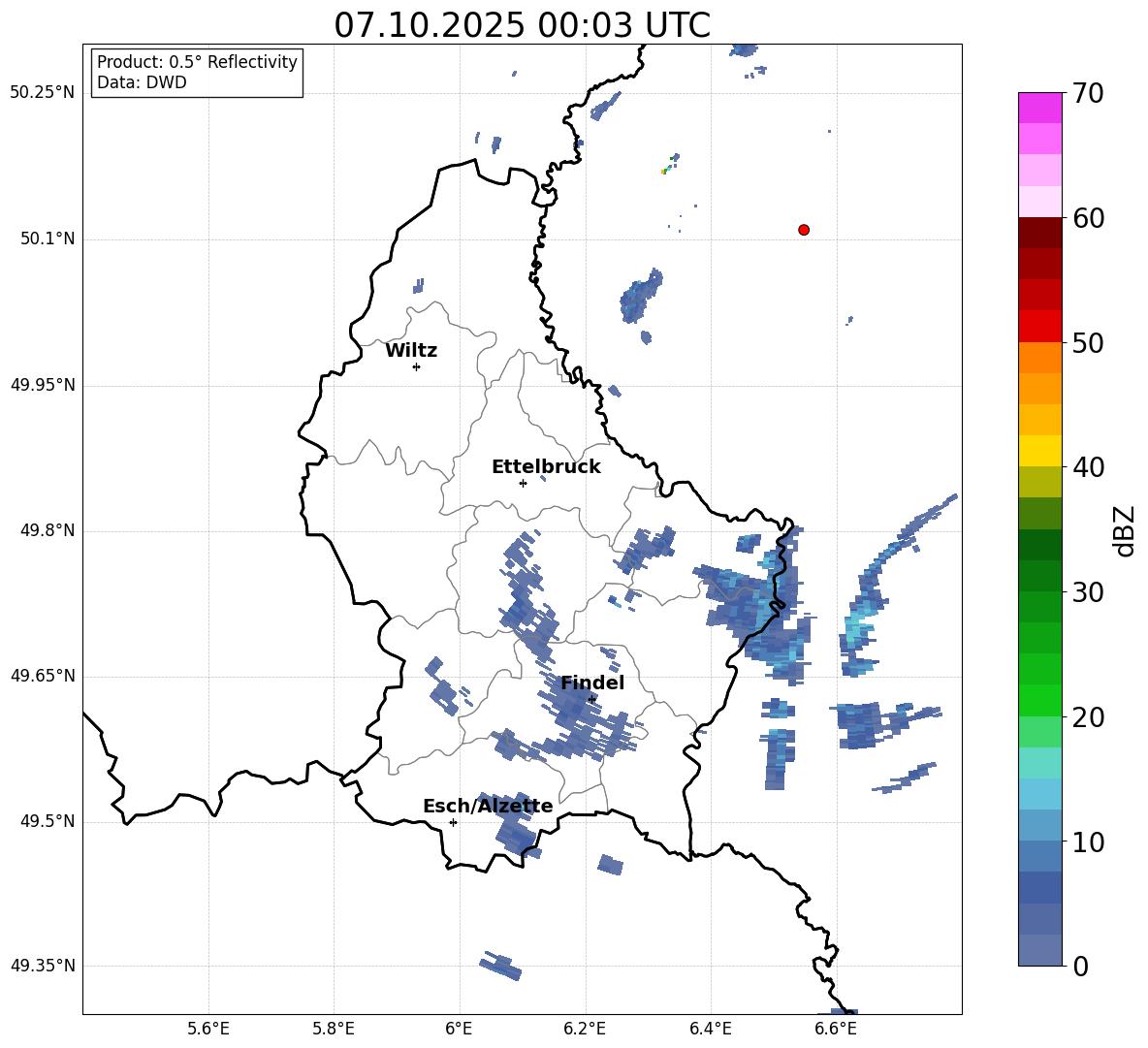1148x1048 pixels.
Task: Click the red dot marker on the map
Action: coord(804,230)
